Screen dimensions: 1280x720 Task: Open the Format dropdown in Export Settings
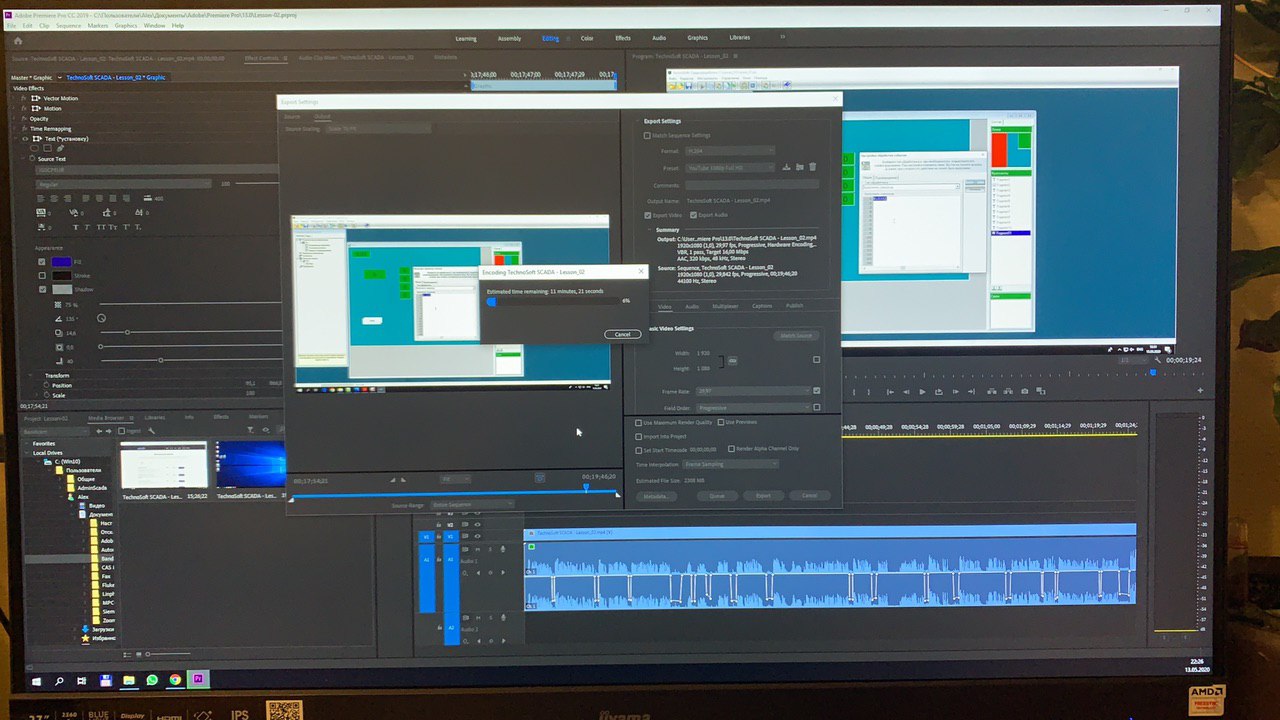coord(729,151)
